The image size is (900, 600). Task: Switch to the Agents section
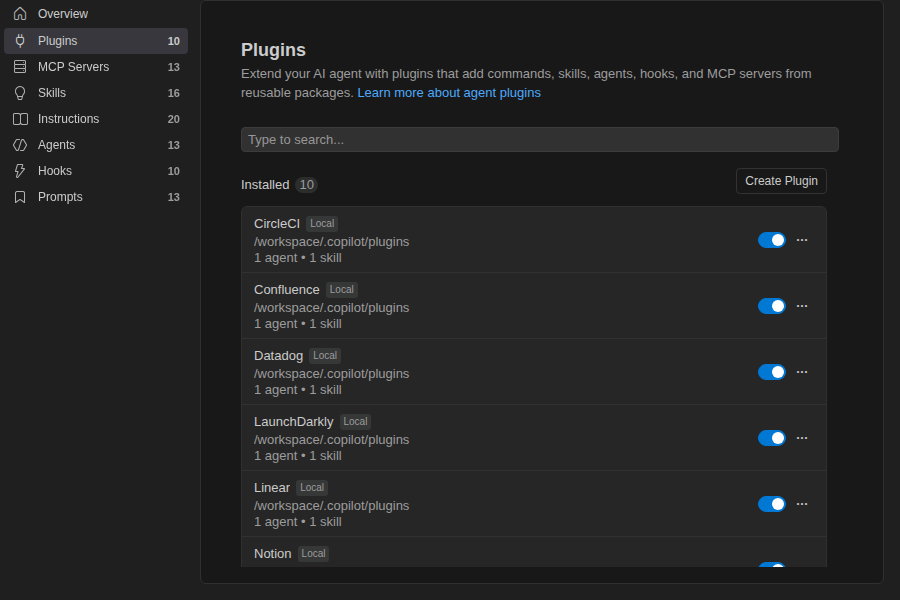96,145
